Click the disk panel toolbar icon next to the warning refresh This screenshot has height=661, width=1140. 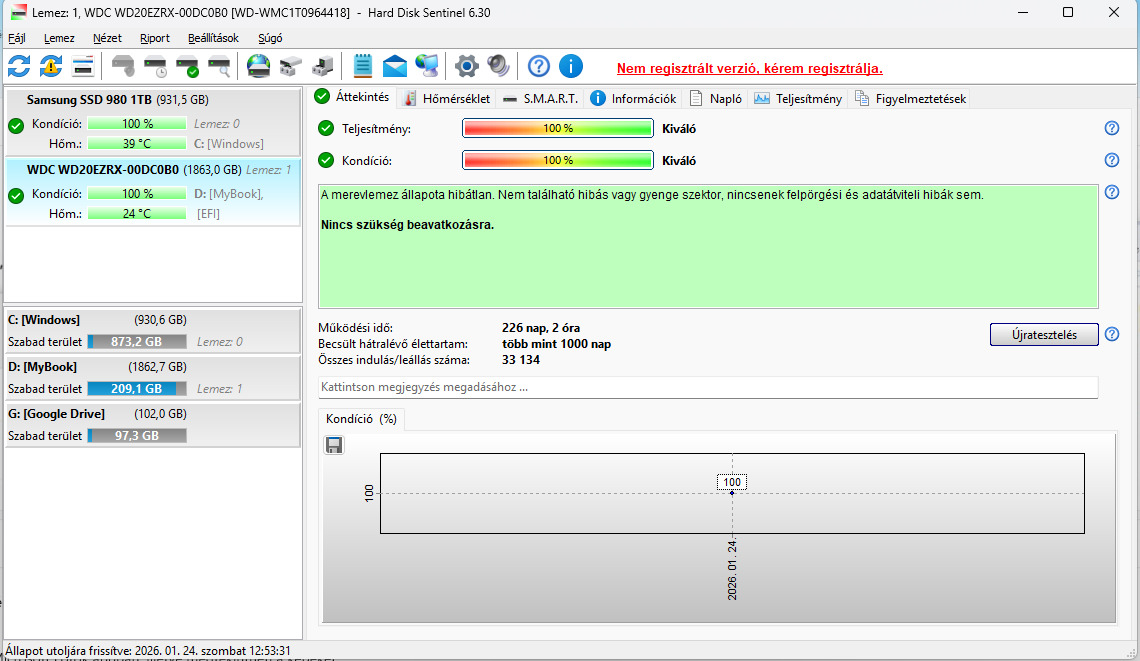tap(83, 66)
